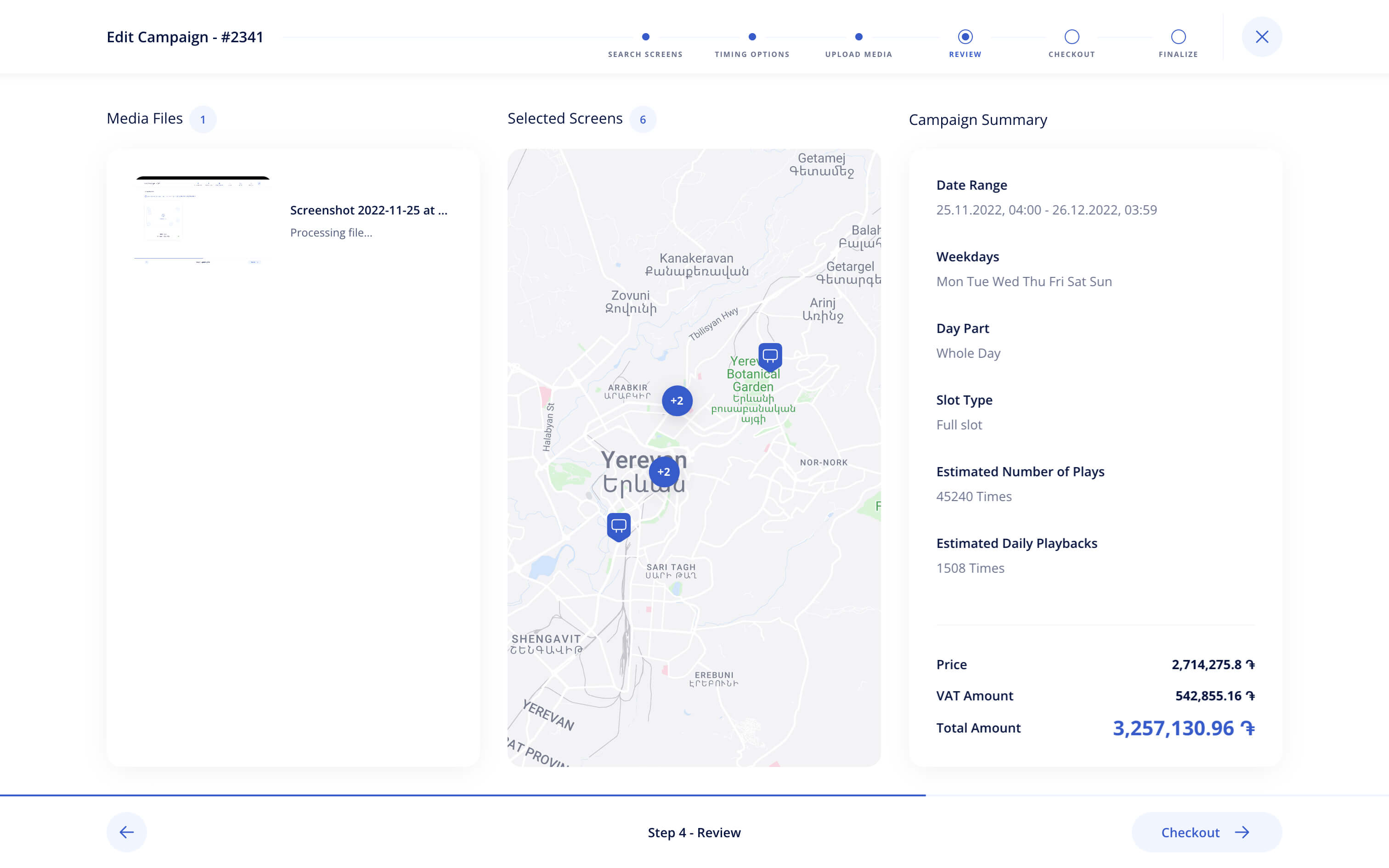The width and height of the screenshot is (1389, 868).
Task: Click the Screenshot 2022-11-25 file name
Action: 368,210
